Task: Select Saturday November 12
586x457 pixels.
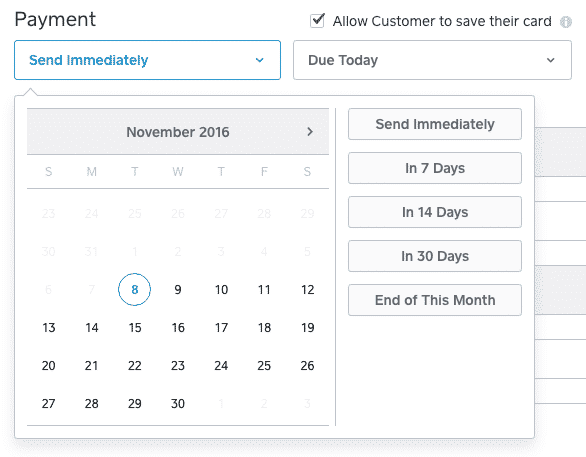Action: pyautogui.click(x=308, y=290)
